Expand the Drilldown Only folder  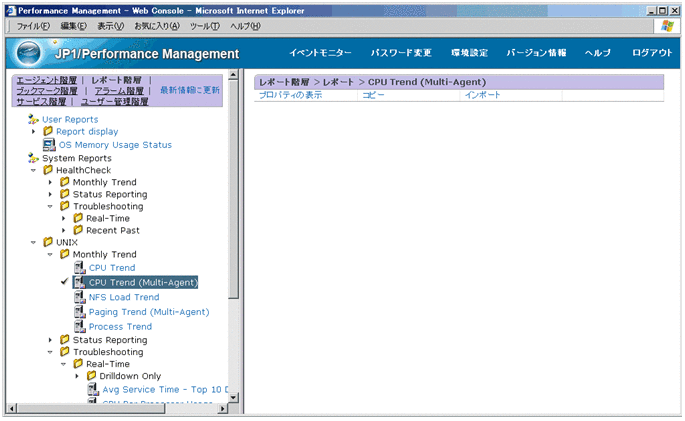pos(77,376)
